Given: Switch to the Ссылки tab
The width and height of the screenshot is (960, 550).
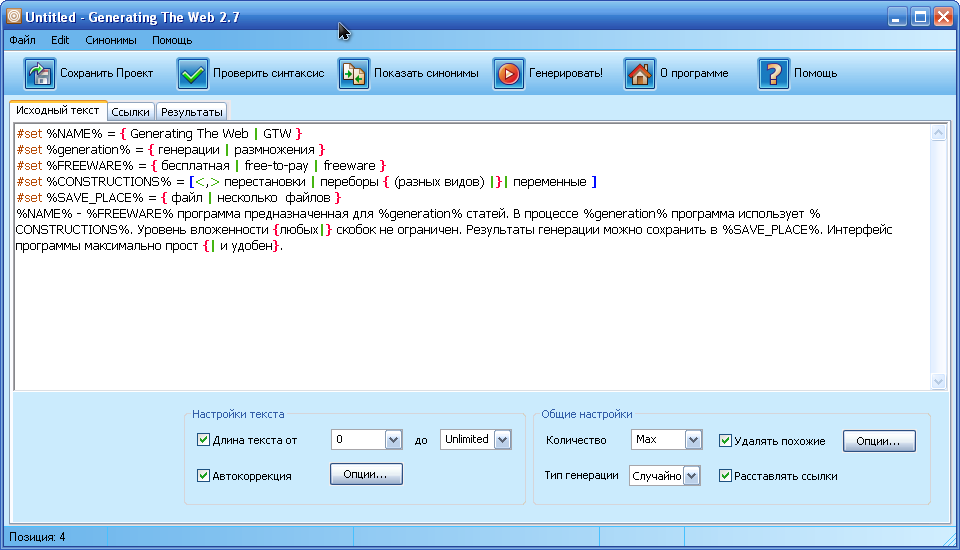Looking at the screenshot, I should coord(130,112).
